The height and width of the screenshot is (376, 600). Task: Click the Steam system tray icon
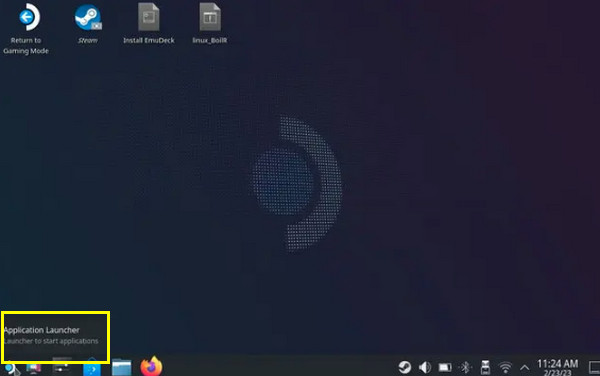click(404, 367)
